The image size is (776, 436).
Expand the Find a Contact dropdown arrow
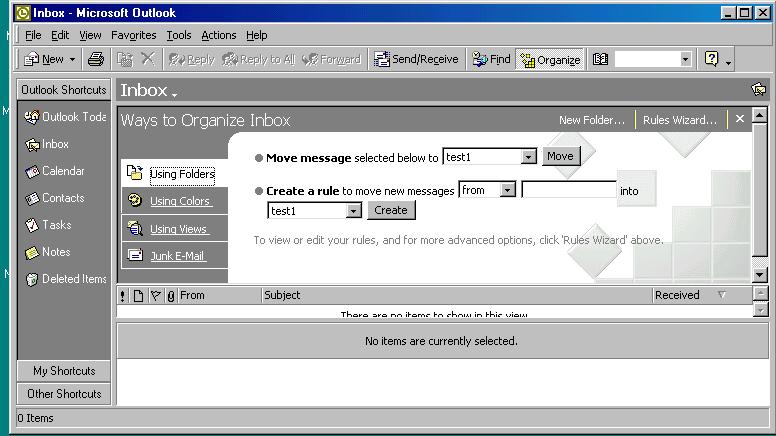685,59
